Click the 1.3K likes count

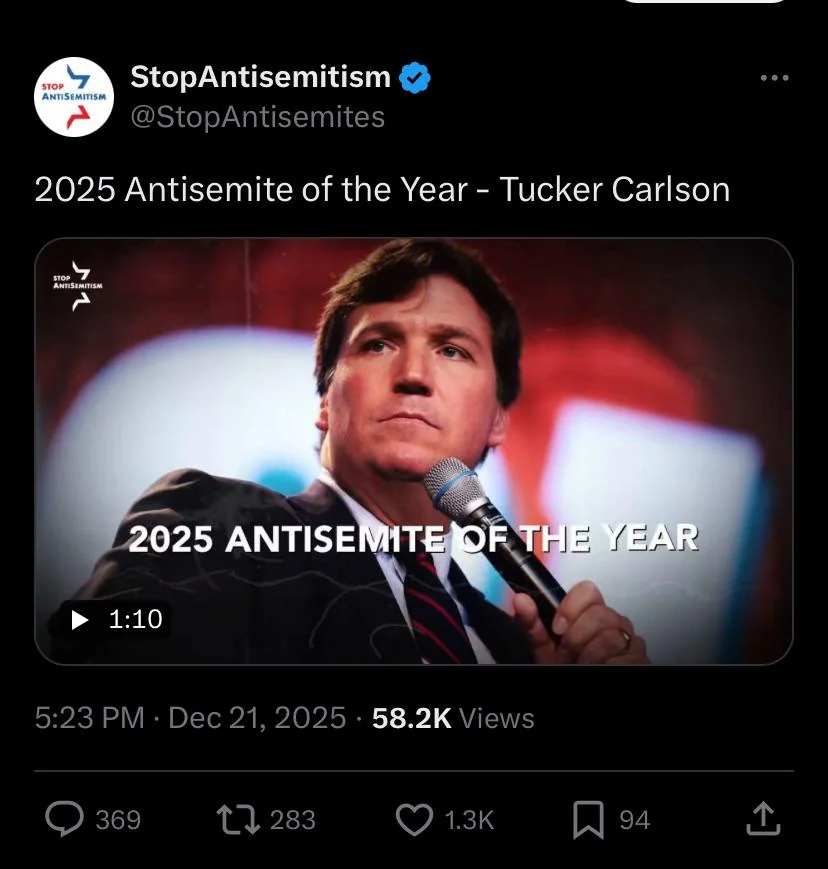coord(469,821)
